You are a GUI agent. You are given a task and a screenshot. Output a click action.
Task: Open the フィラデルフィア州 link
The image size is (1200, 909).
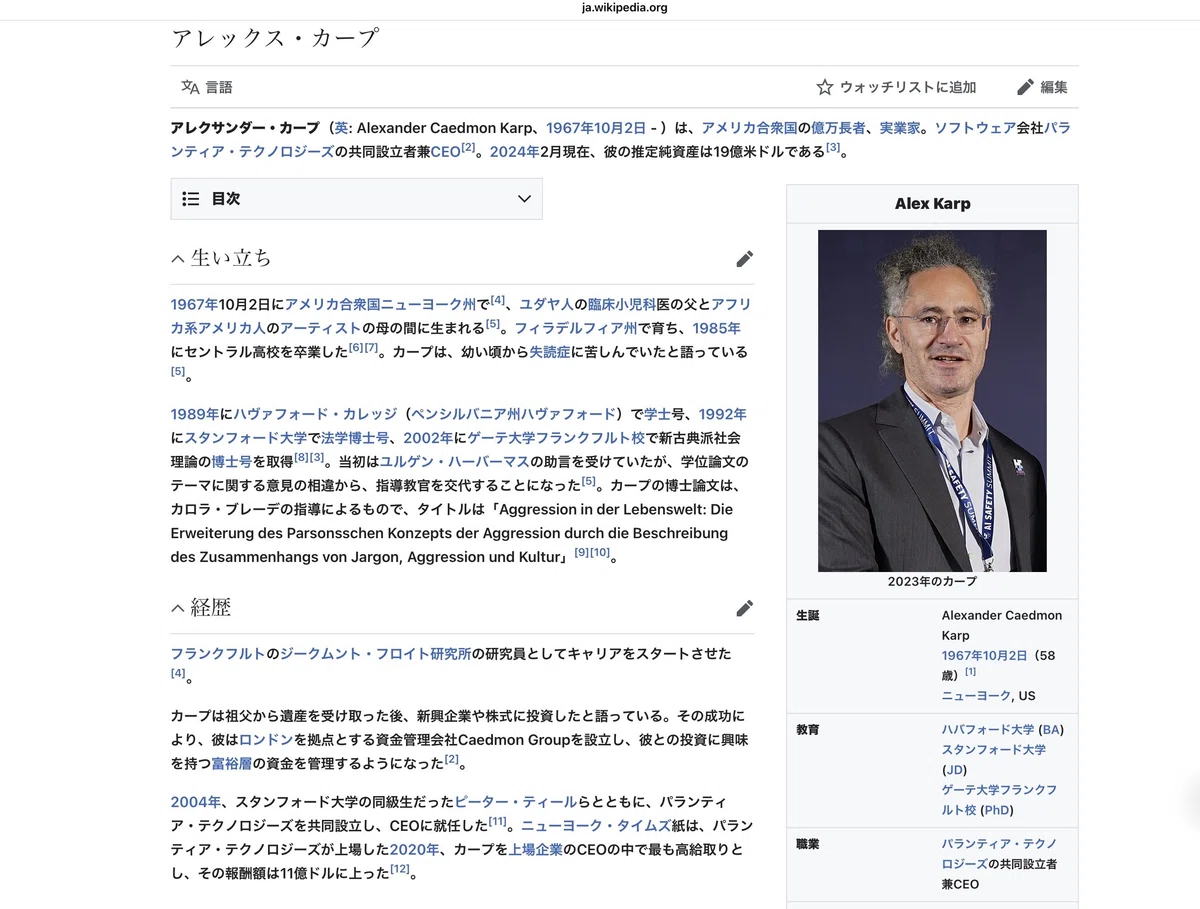(x=576, y=328)
